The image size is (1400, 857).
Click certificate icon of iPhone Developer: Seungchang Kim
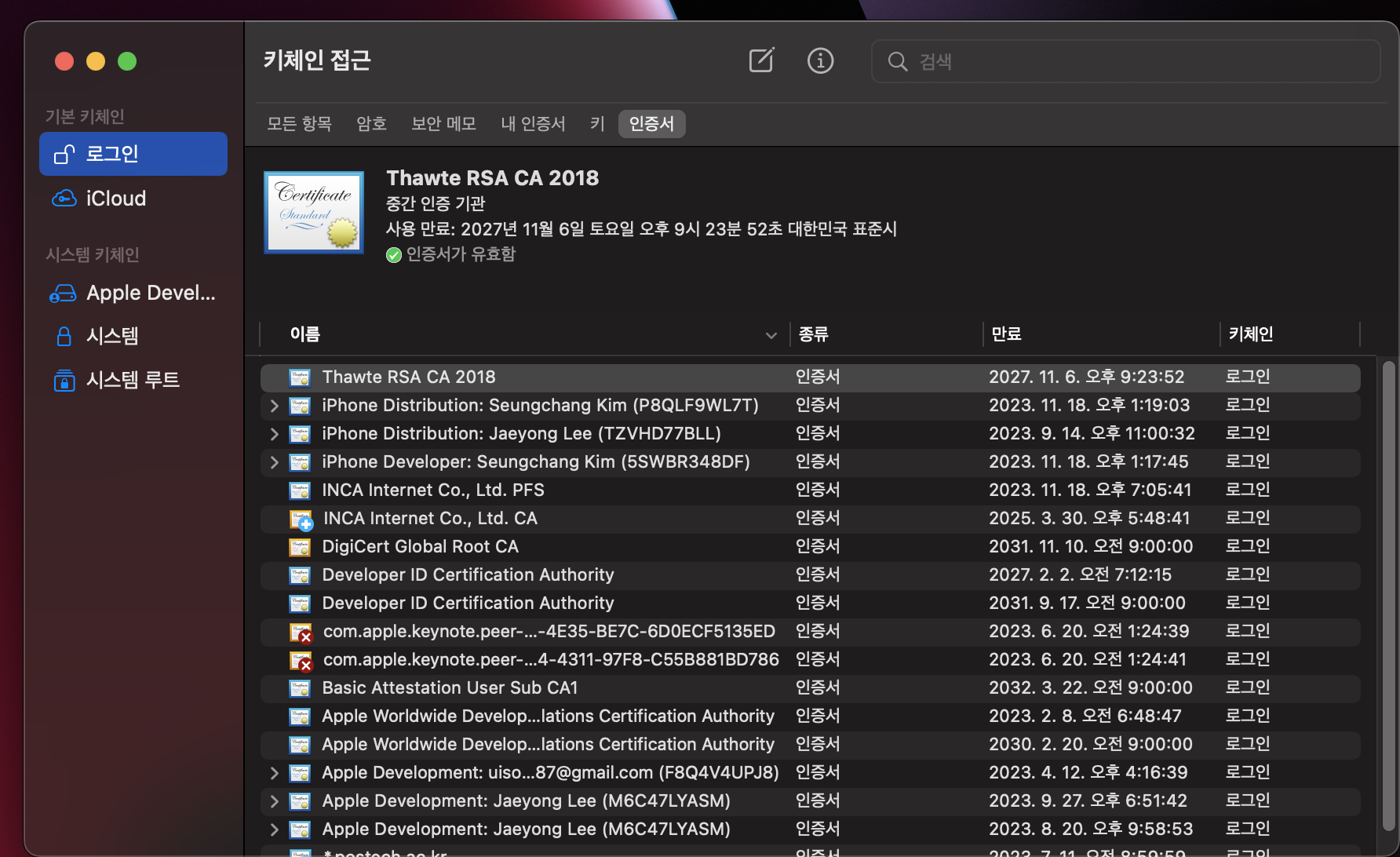[300, 462]
